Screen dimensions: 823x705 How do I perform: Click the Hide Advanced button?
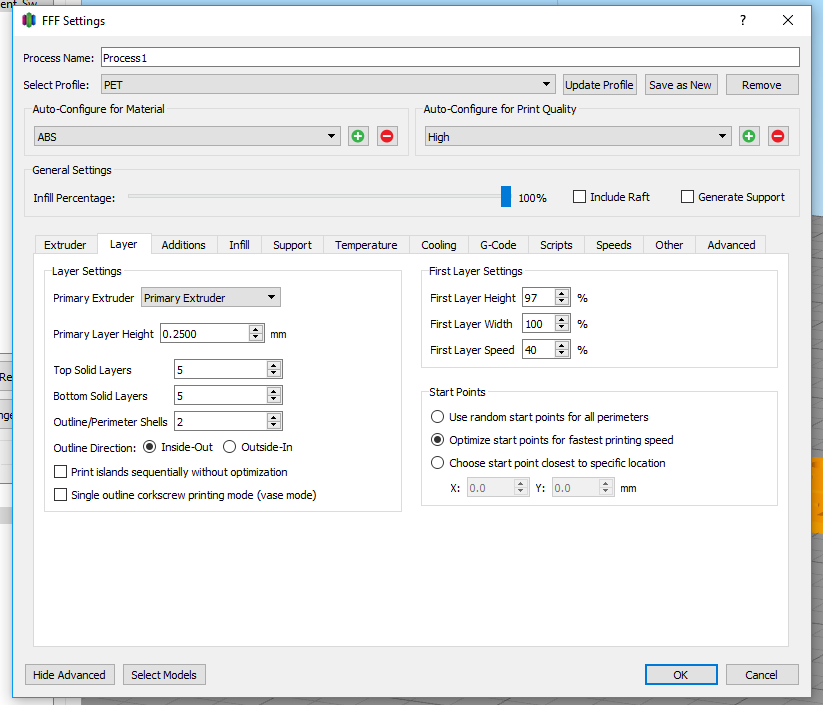(x=69, y=675)
